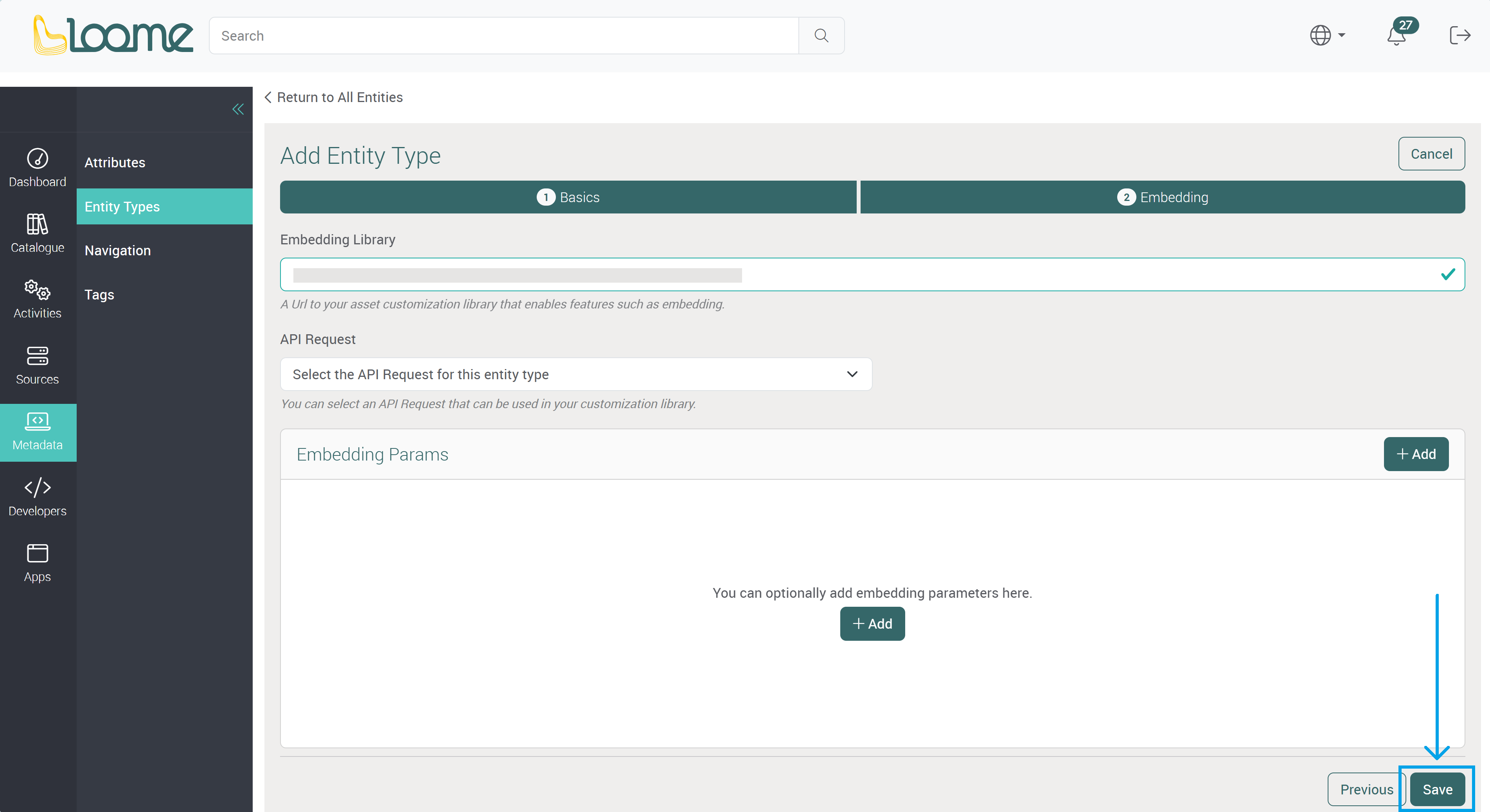The width and height of the screenshot is (1490, 812).
Task: Collapse the sidebar using the double chevron icon
Action: pyautogui.click(x=238, y=109)
